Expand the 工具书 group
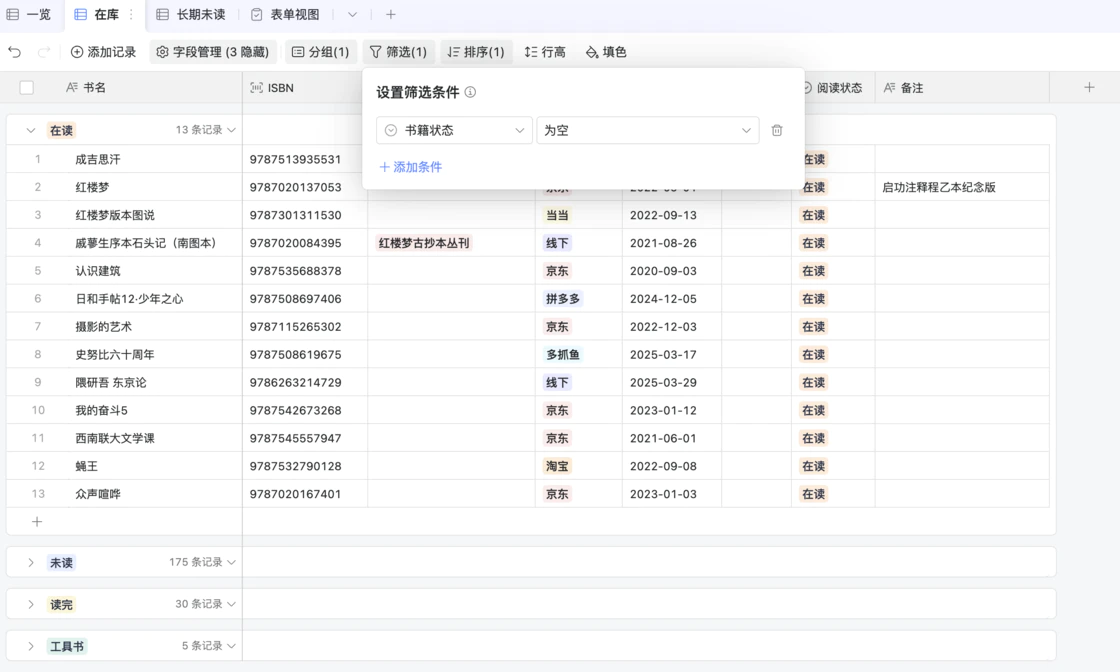1120x672 pixels. coord(31,647)
